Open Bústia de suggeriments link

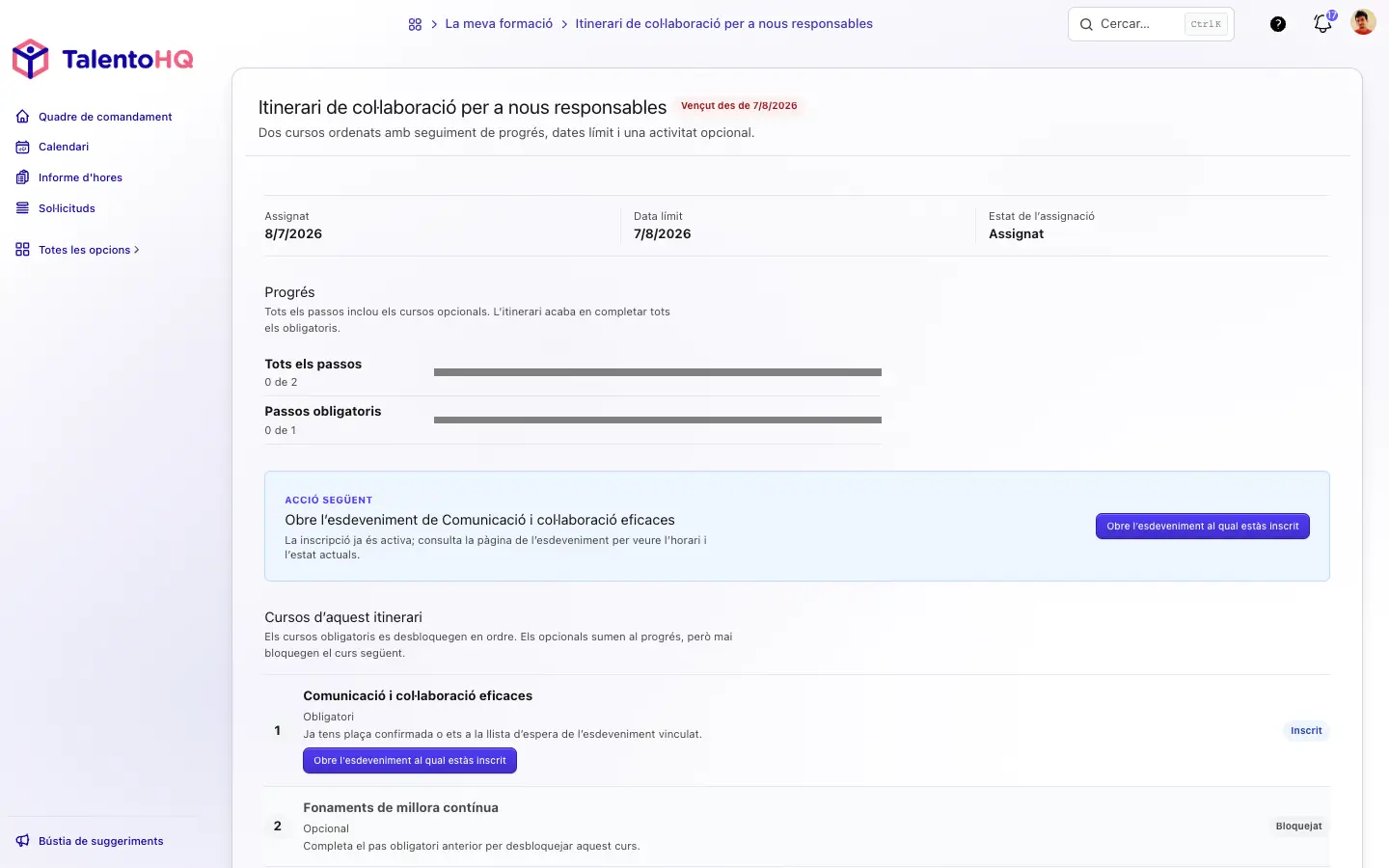point(100,841)
